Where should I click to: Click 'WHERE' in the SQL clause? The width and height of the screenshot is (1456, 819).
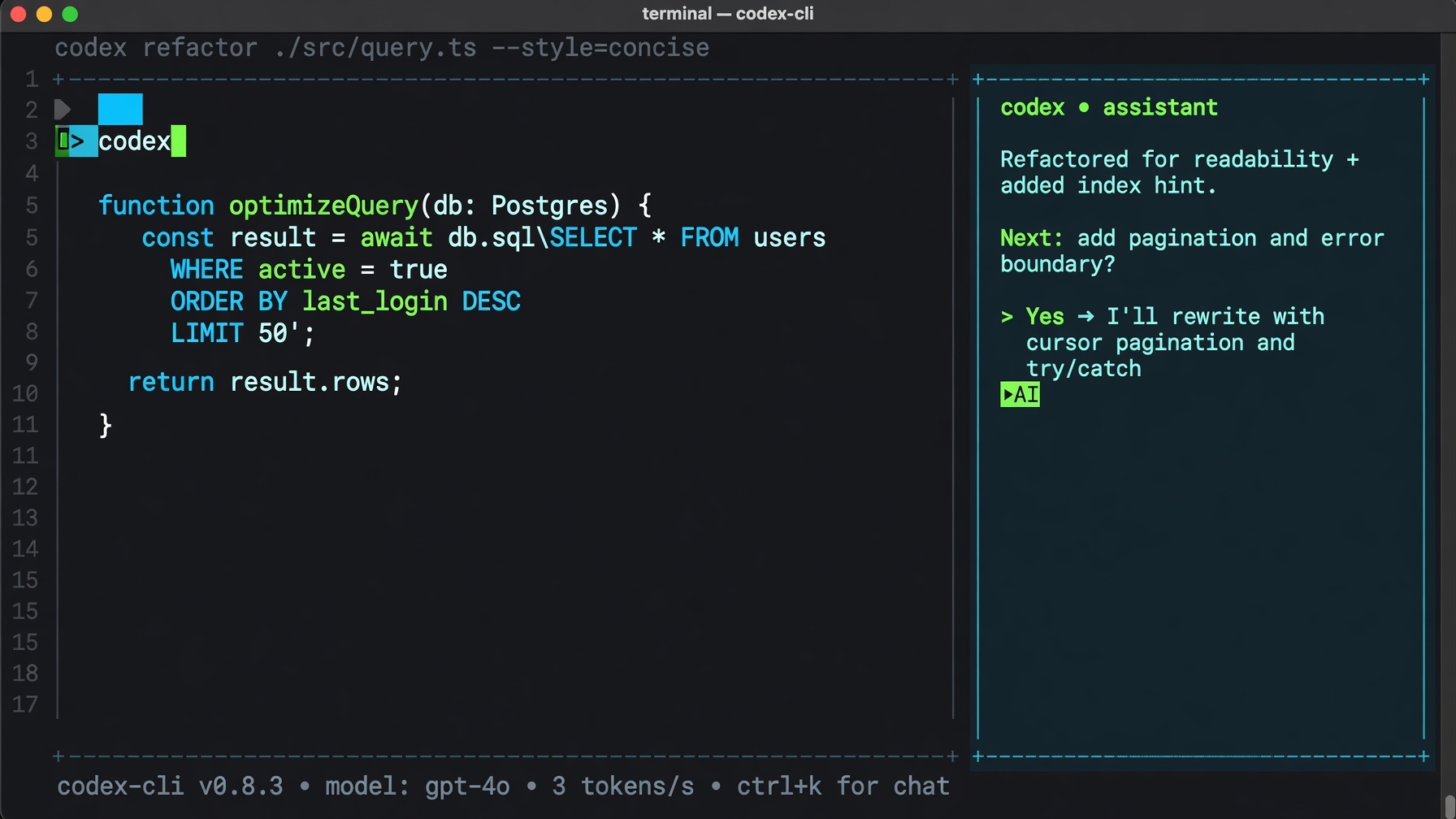[x=206, y=270]
